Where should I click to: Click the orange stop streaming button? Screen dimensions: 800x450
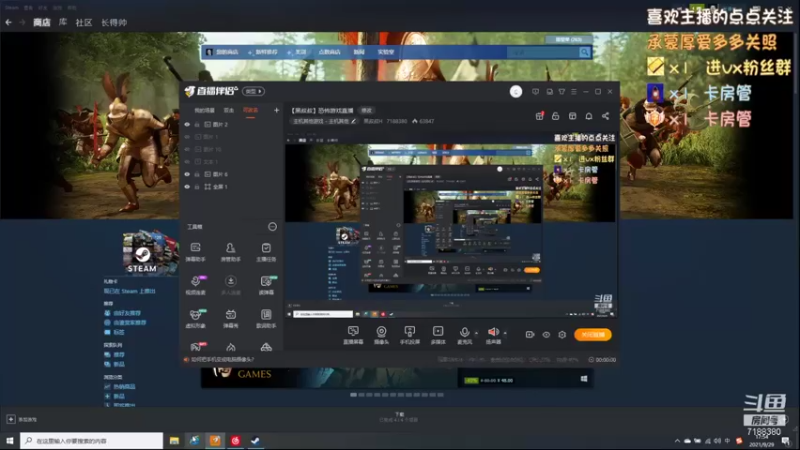[x=592, y=335]
